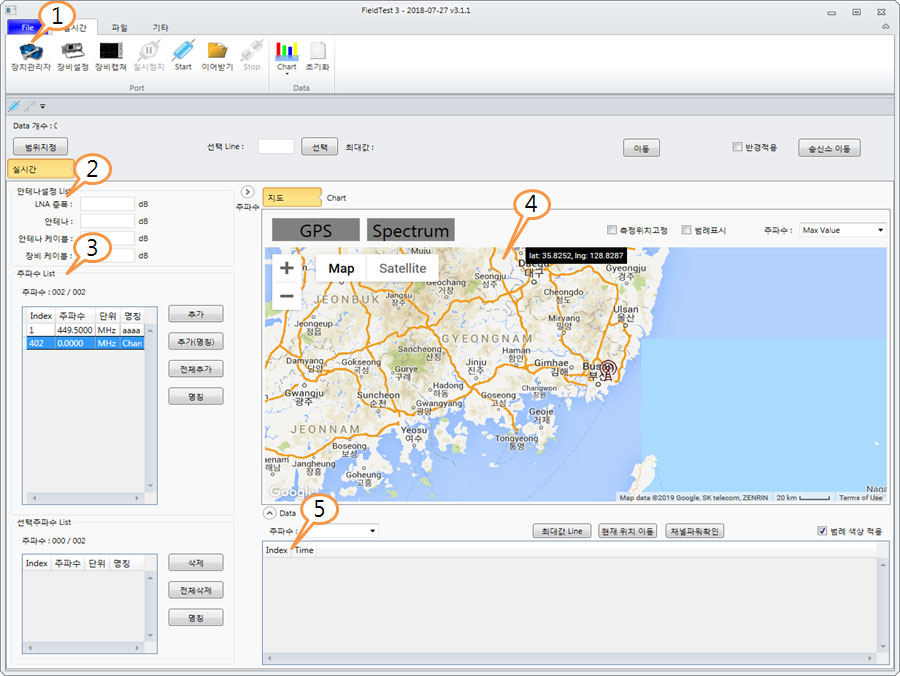This screenshot has width=900, height=676.
Task: Click the 송신소 이동 button
Action: pos(829,148)
